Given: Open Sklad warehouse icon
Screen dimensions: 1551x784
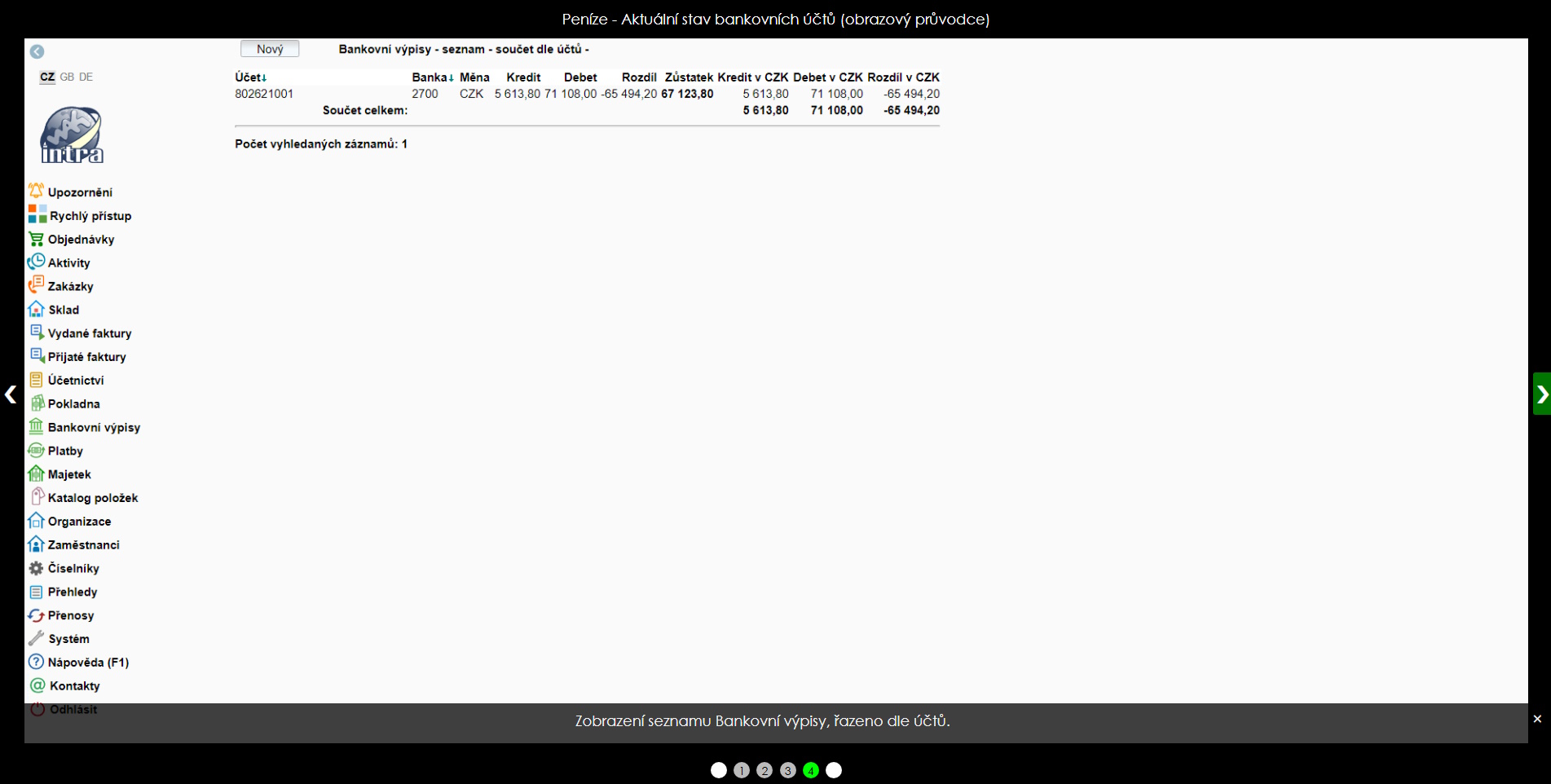Looking at the screenshot, I should point(36,310).
